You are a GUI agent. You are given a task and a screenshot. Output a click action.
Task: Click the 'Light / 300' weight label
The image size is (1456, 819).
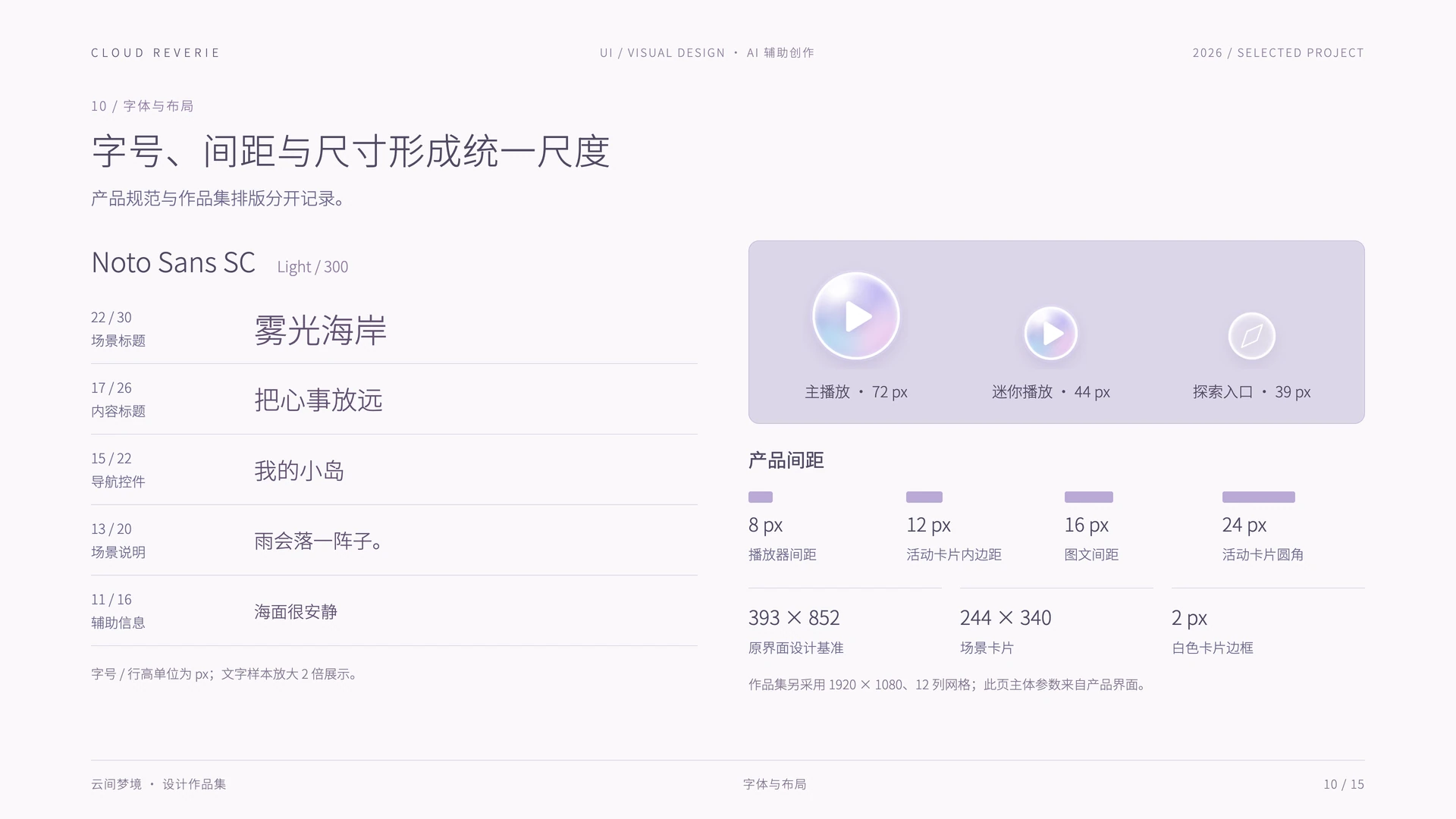coord(312,267)
